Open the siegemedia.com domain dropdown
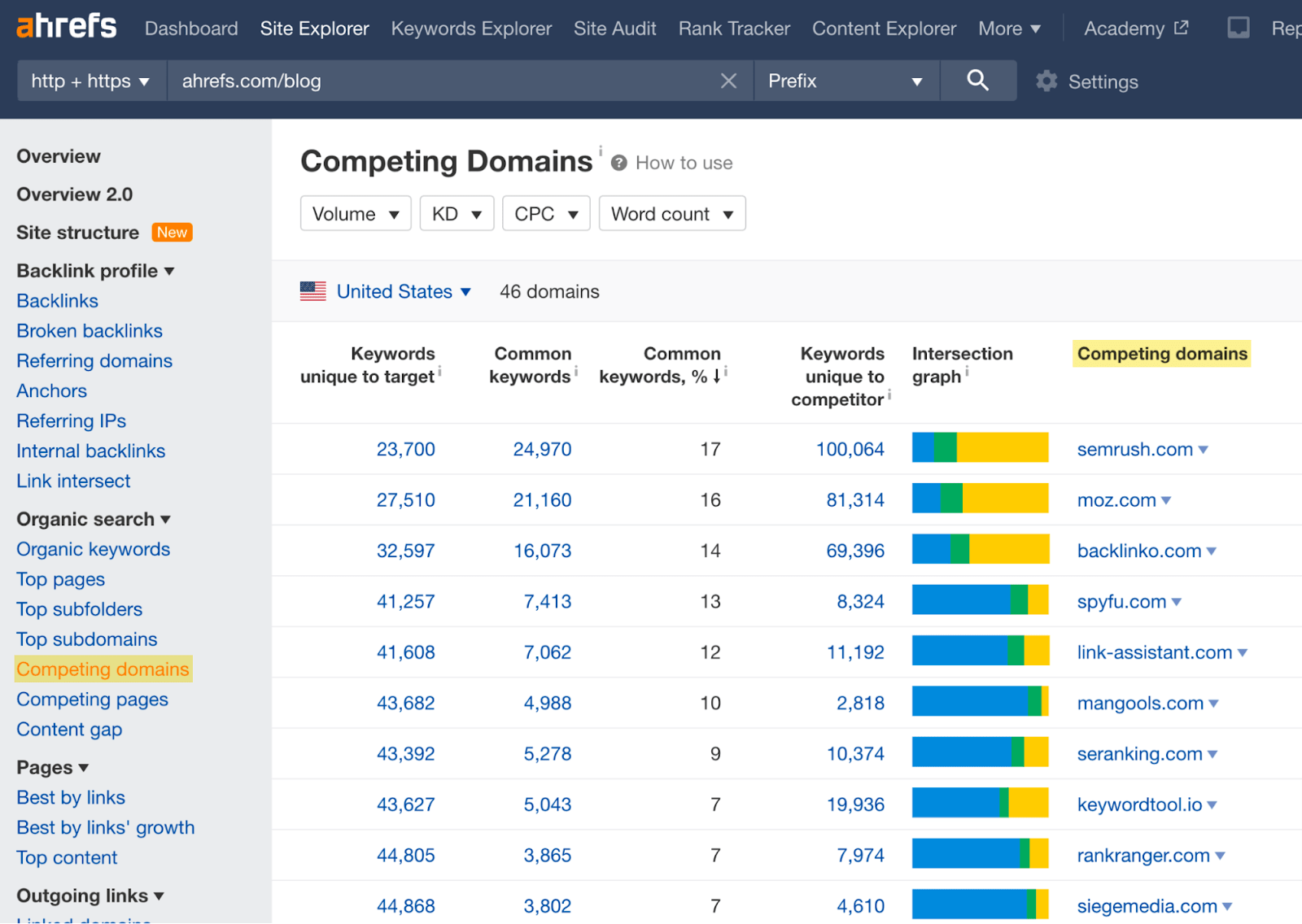The height and width of the screenshot is (924, 1302). click(x=1227, y=906)
